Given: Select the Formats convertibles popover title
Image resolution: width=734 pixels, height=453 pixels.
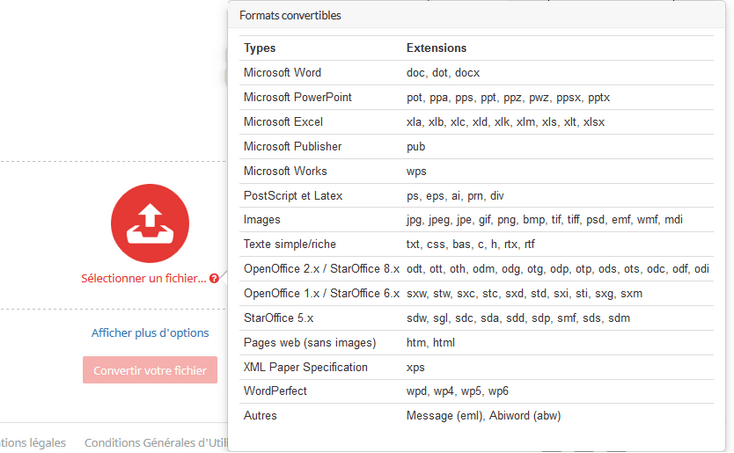Looking at the screenshot, I should tap(290, 15).
